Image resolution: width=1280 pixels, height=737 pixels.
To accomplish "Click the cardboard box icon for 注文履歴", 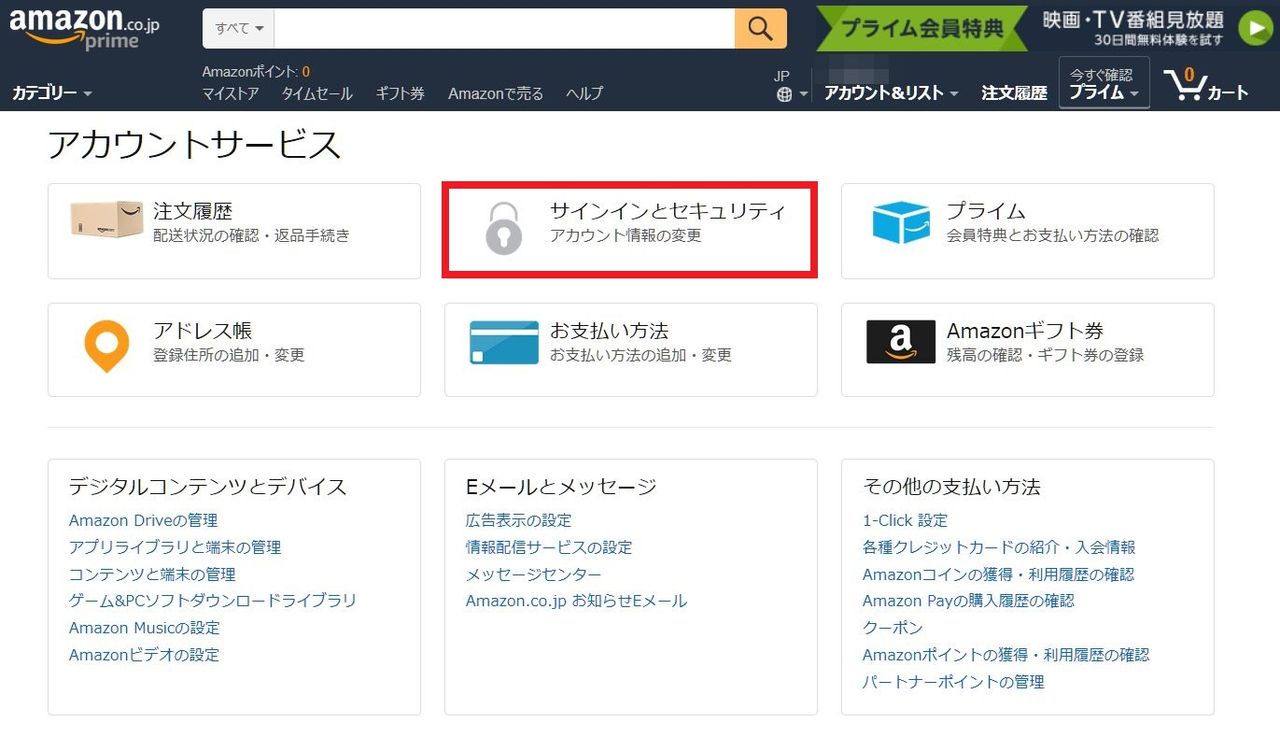I will pos(107,219).
